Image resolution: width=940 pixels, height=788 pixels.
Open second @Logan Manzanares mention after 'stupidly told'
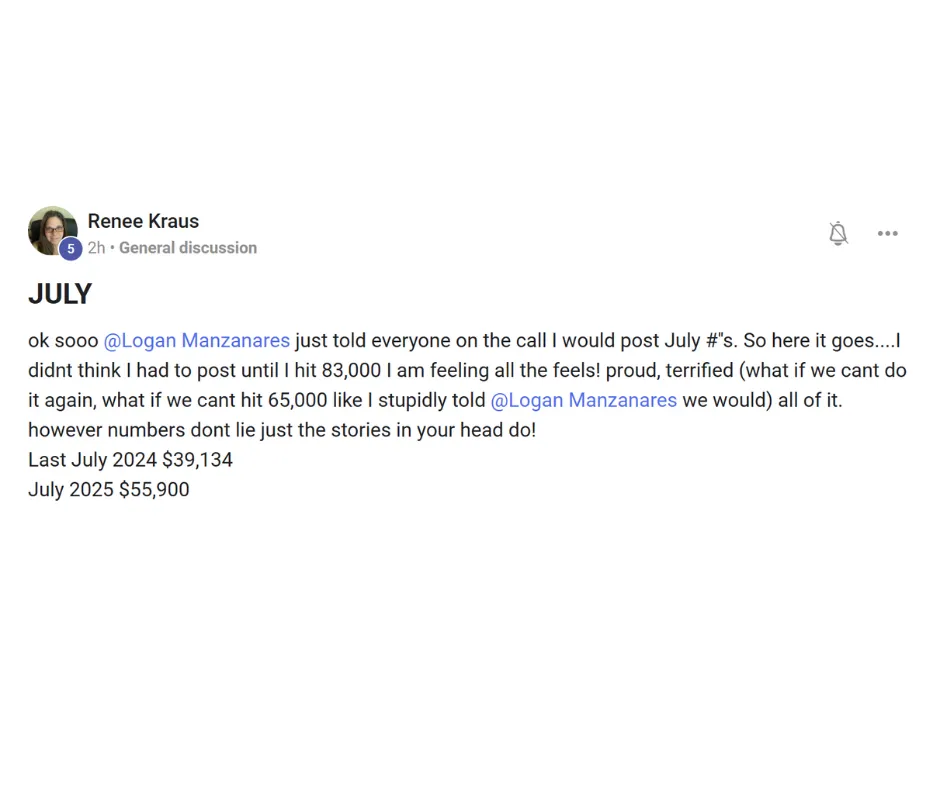point(584,400)
